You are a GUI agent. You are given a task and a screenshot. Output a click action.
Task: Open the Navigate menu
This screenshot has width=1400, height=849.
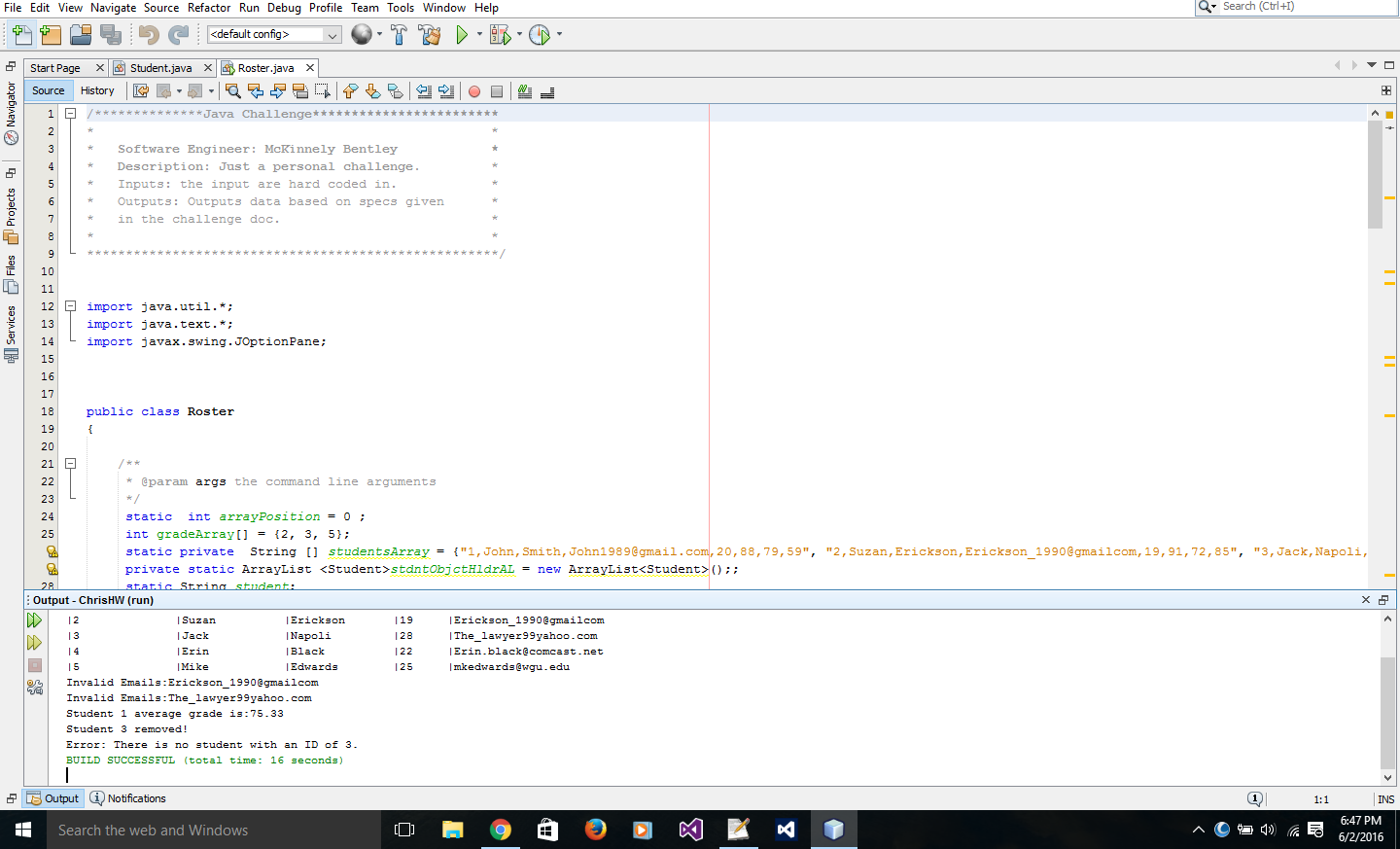point(114,8)
